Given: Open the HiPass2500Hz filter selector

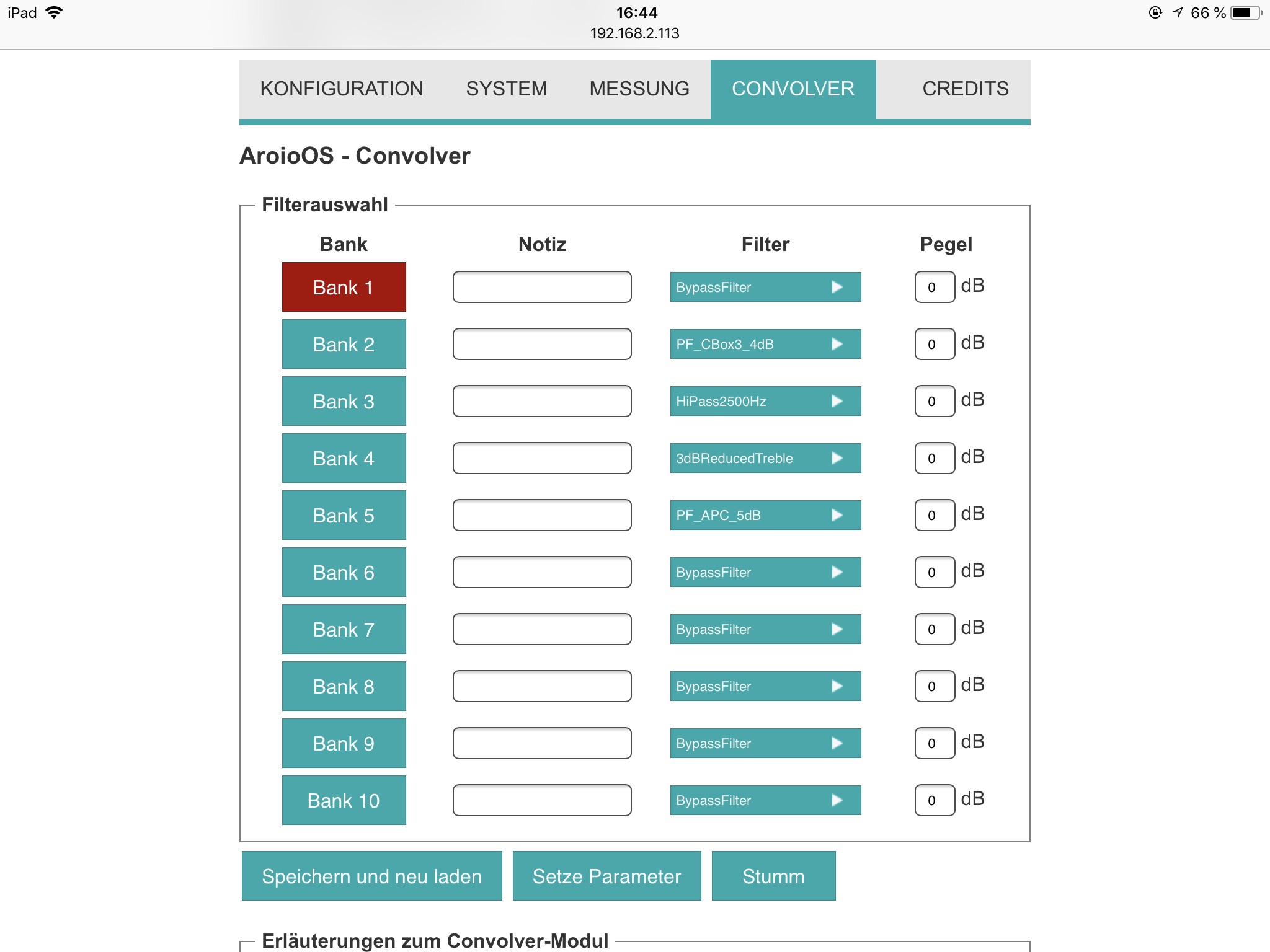Looking at the screenshot, I should (765, 401).
